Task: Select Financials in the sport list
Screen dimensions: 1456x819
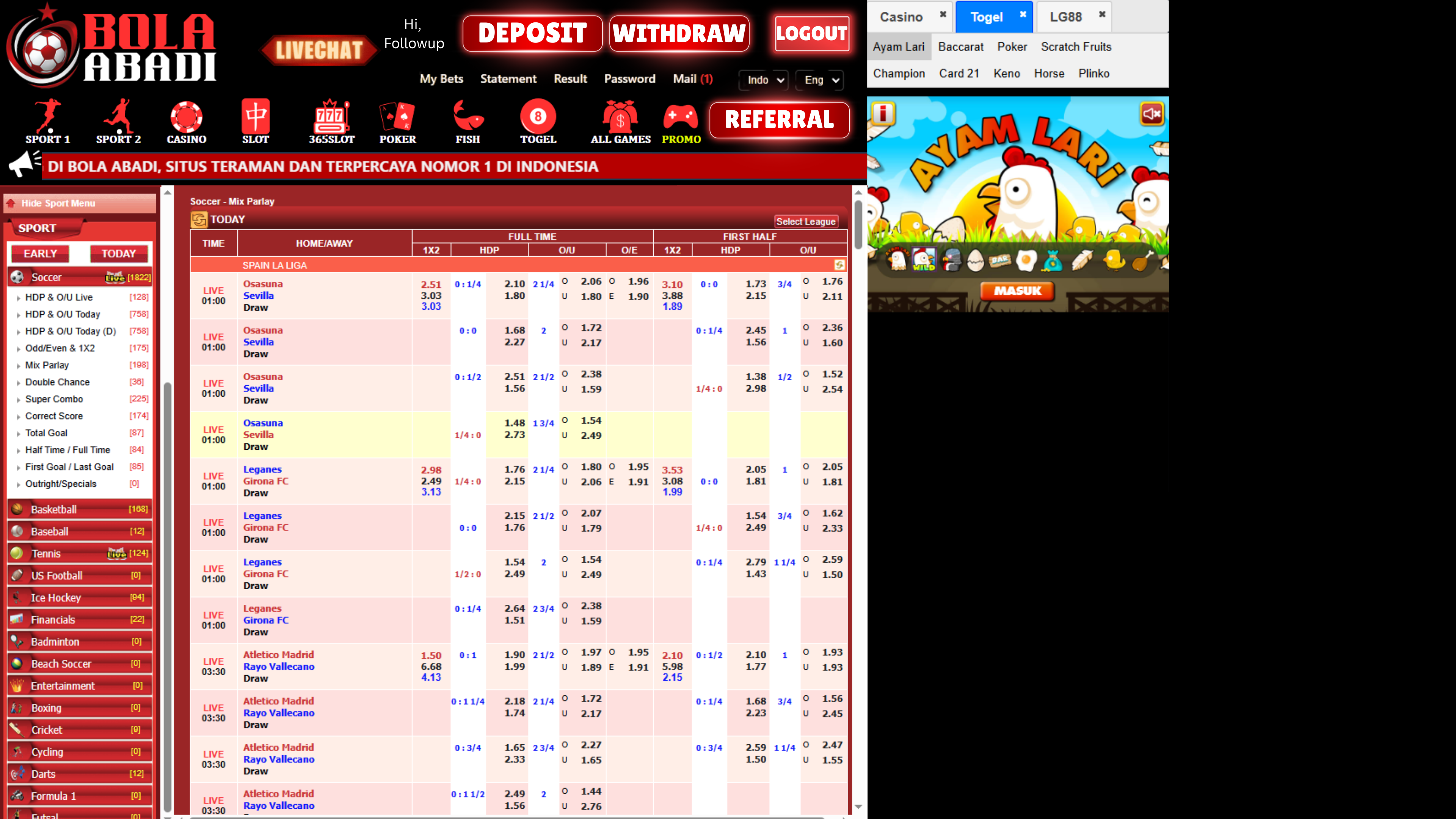Action: click(x=80, y=620)
